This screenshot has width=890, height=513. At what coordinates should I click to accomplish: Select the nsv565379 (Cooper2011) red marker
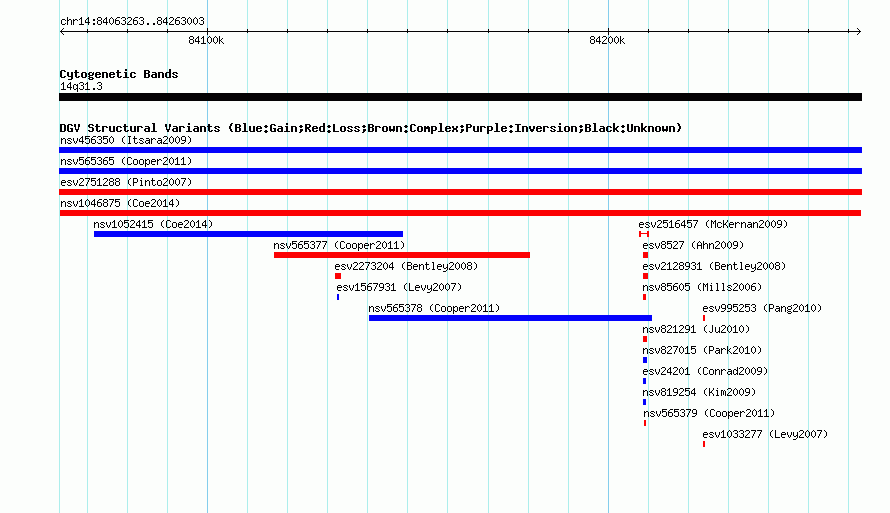click(x=645, y=423)
